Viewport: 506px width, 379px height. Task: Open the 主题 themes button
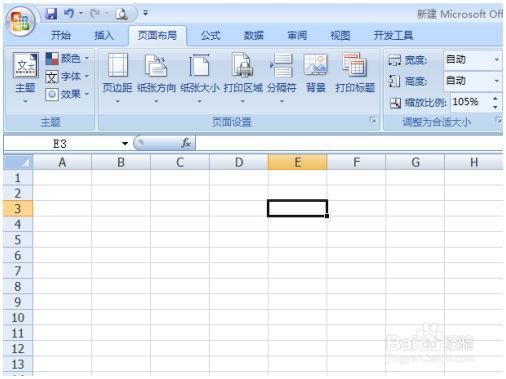25,78
